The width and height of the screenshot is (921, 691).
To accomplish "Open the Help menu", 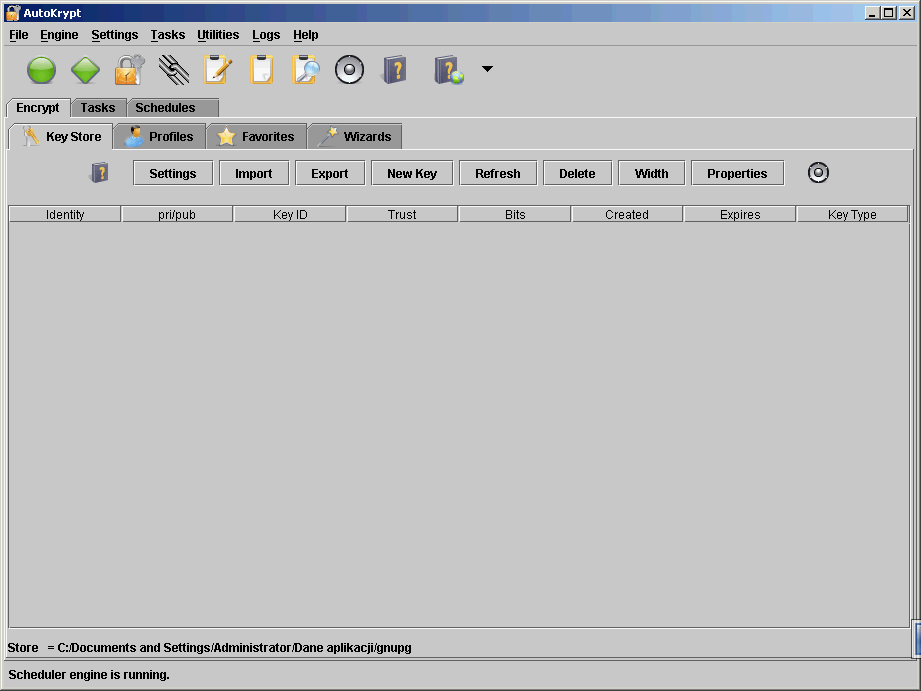I will tap(305, 35).
